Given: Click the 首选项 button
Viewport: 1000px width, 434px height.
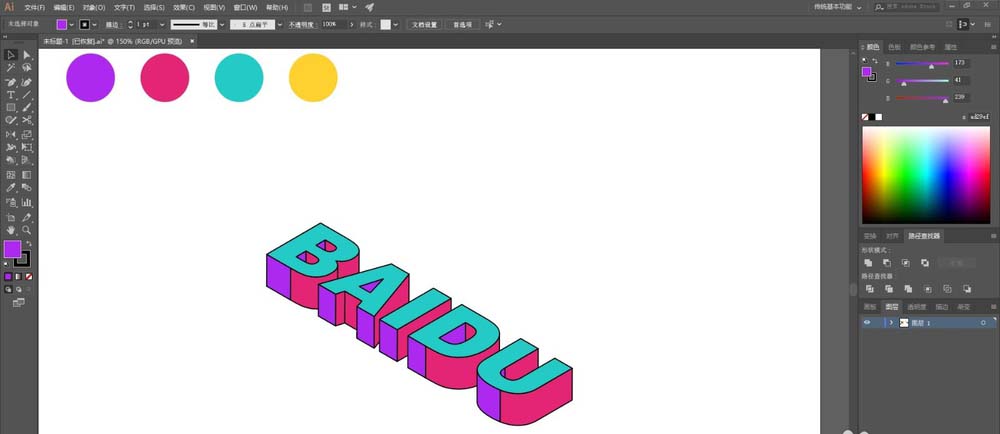Looking at the screenshot, I should coord(463,25).
